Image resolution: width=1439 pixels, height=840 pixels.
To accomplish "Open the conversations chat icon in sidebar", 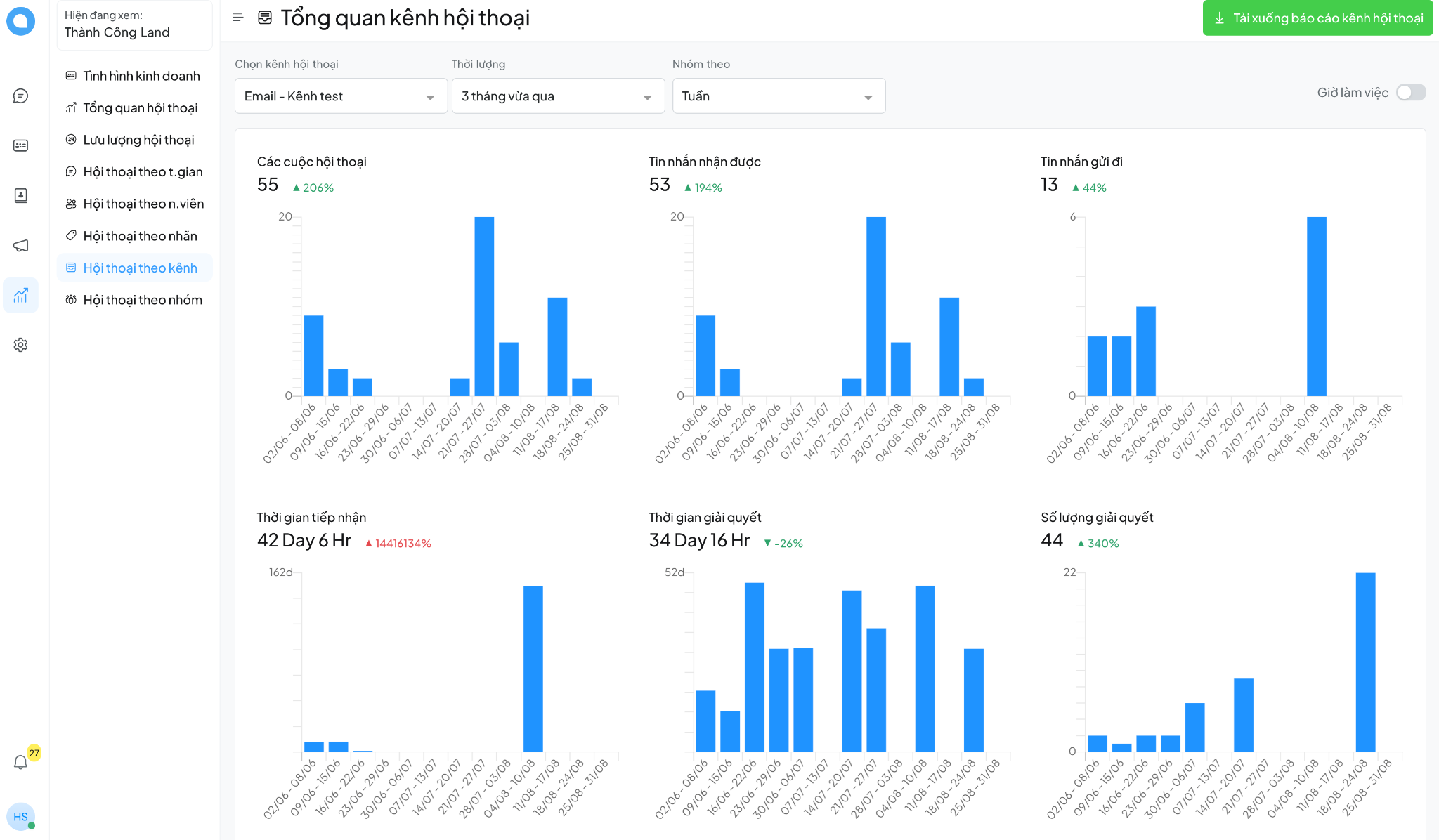I will point(20,96).
